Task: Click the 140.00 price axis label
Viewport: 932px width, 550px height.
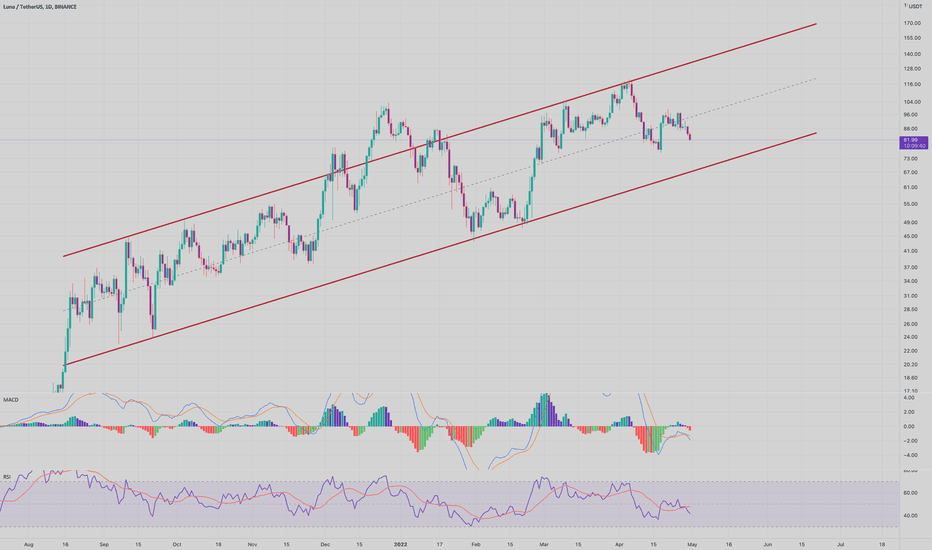Action: pos(912,54)
